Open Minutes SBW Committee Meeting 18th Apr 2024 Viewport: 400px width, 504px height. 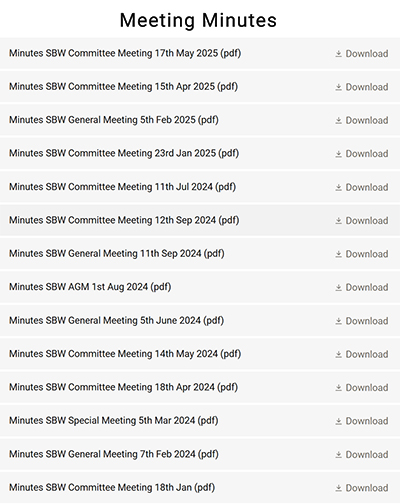tap(123, 387)
